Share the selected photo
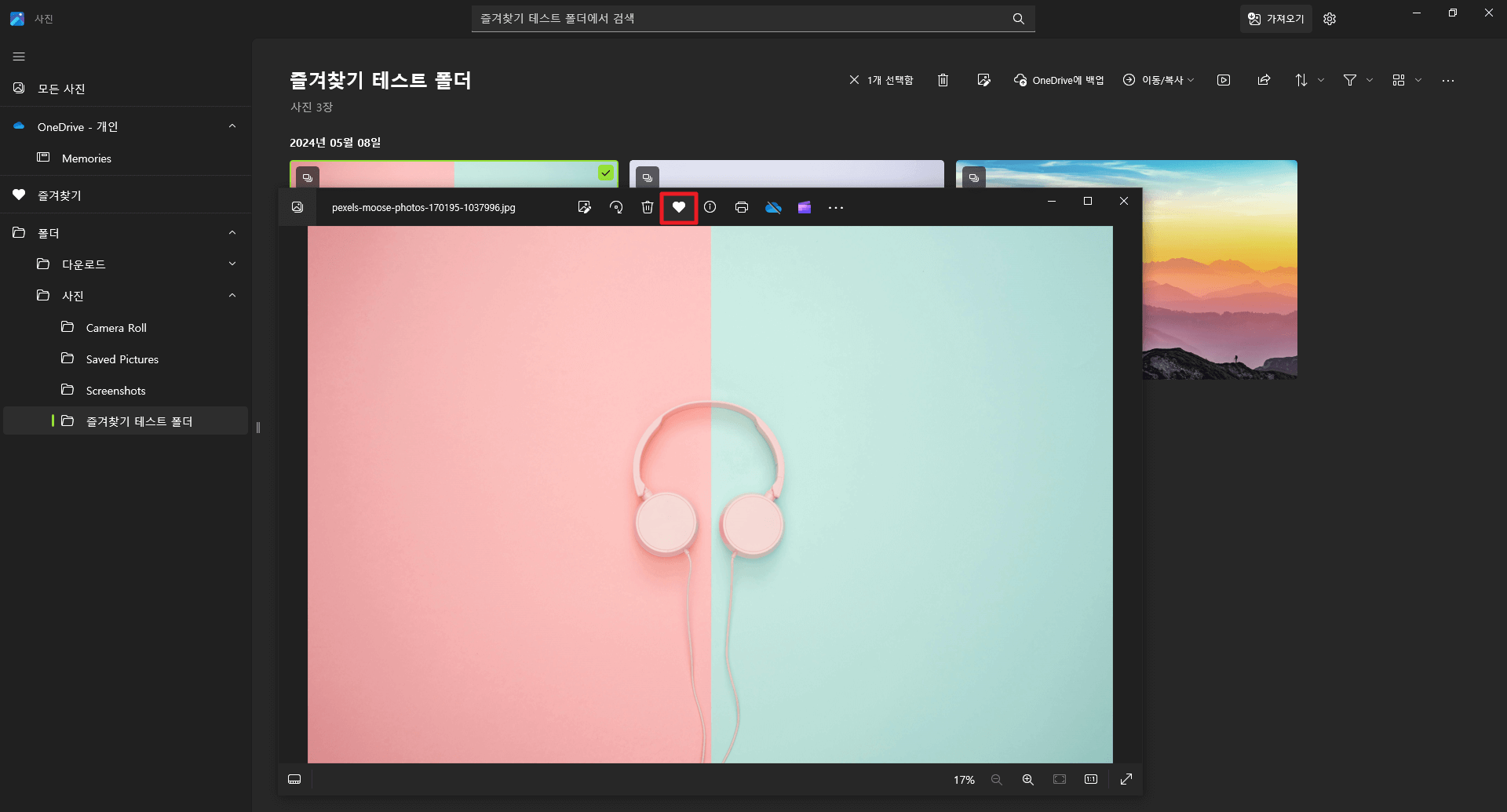Screen dimensions: 1507x812 coord(1264,80)
